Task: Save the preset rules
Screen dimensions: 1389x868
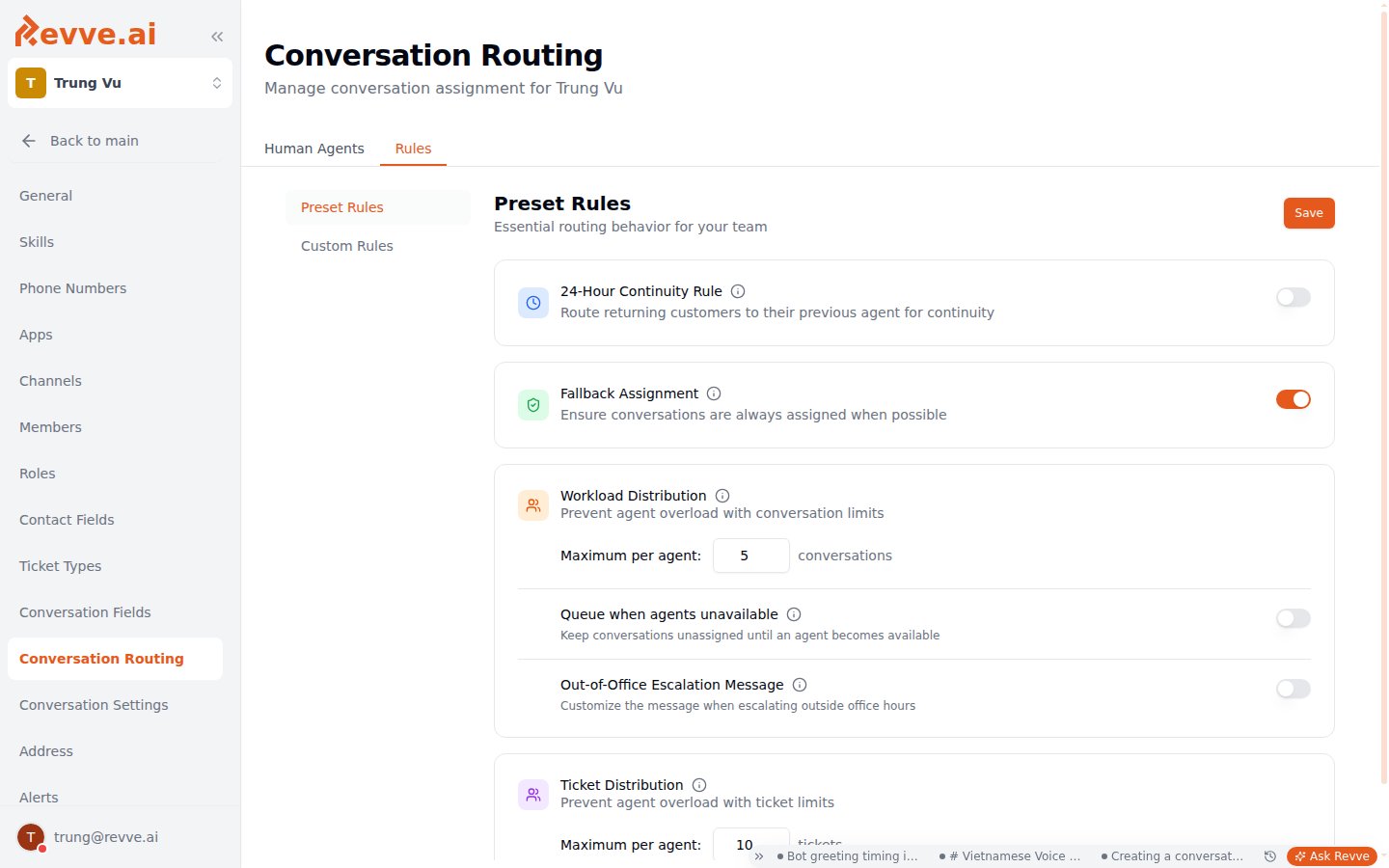Action: click(1309, 213)
